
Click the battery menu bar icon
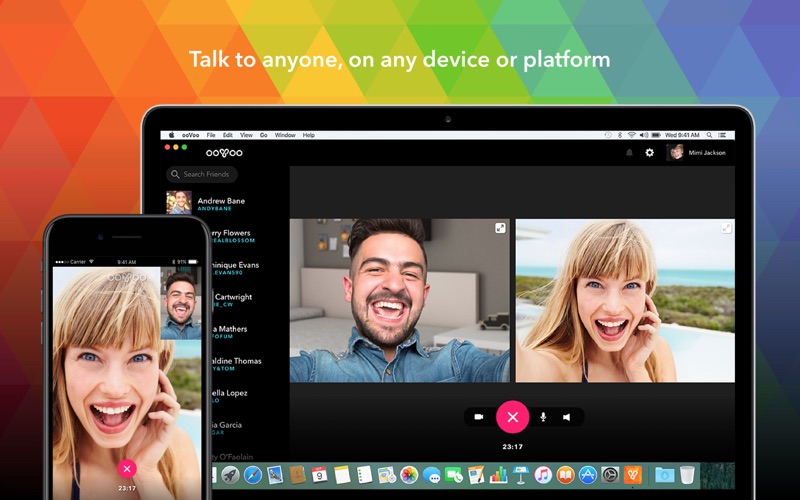[656, 135]
